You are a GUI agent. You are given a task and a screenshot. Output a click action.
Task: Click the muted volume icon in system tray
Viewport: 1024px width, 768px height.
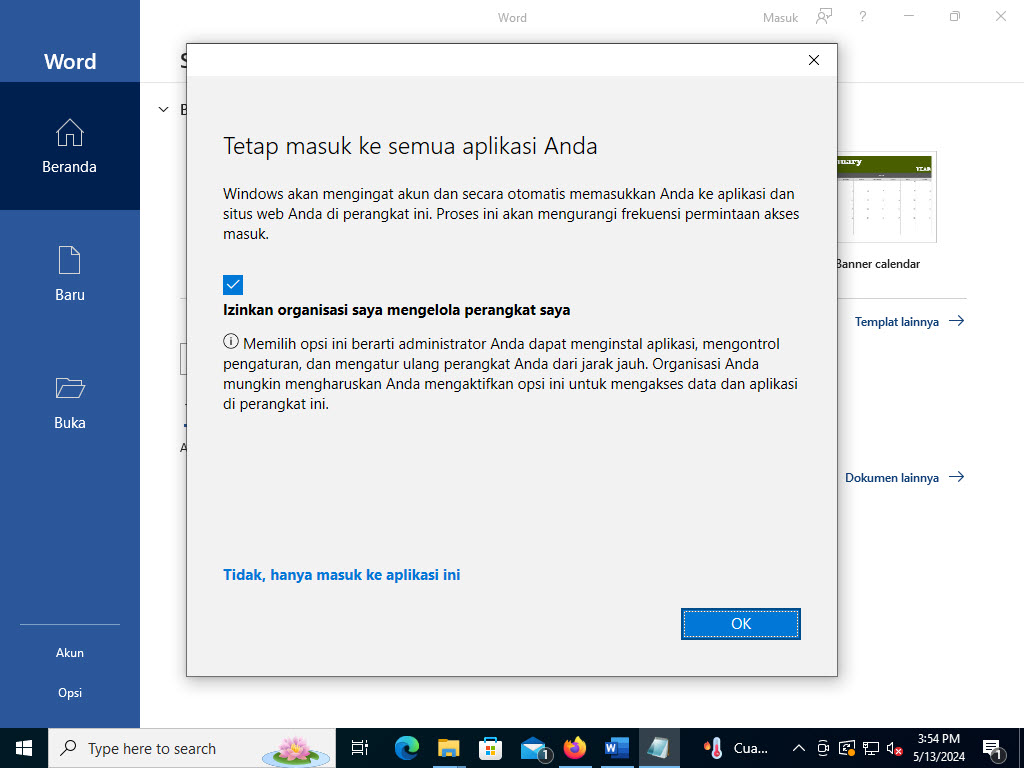(893, 748)
